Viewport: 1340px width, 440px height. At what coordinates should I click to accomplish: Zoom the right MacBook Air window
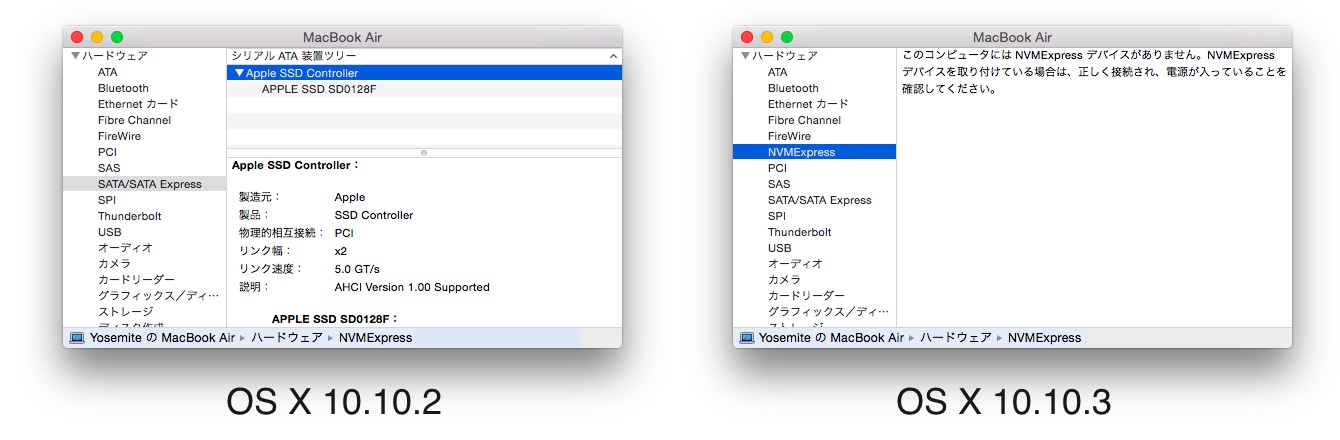787,37
